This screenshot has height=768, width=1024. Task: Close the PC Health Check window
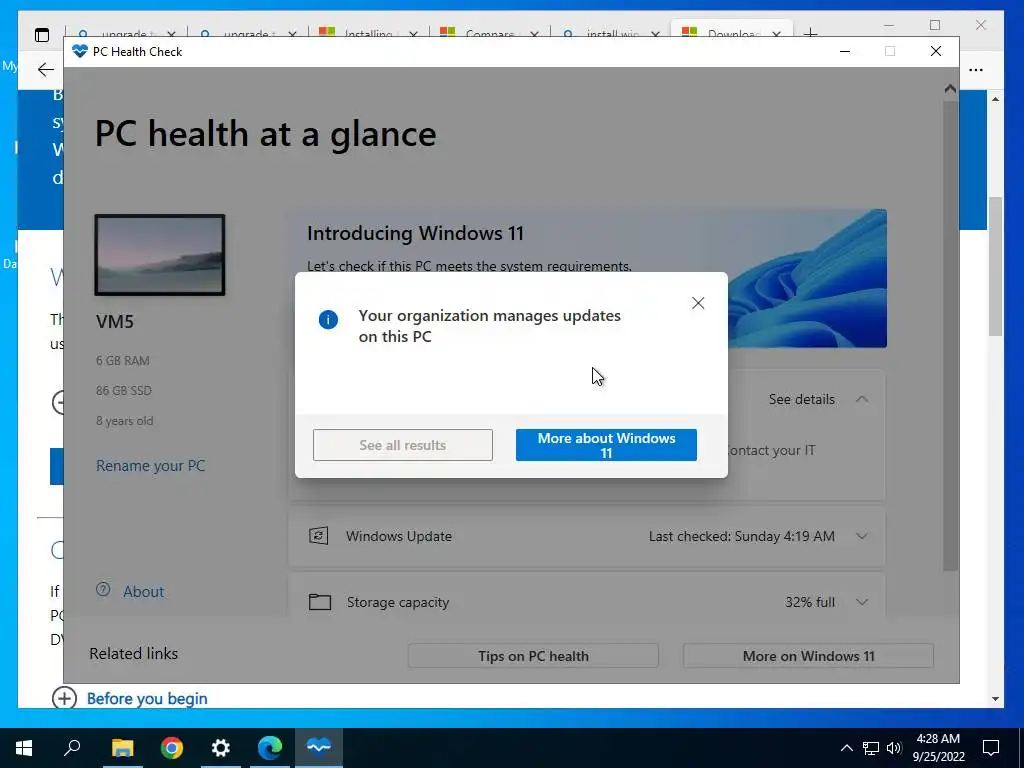[936, 51]
